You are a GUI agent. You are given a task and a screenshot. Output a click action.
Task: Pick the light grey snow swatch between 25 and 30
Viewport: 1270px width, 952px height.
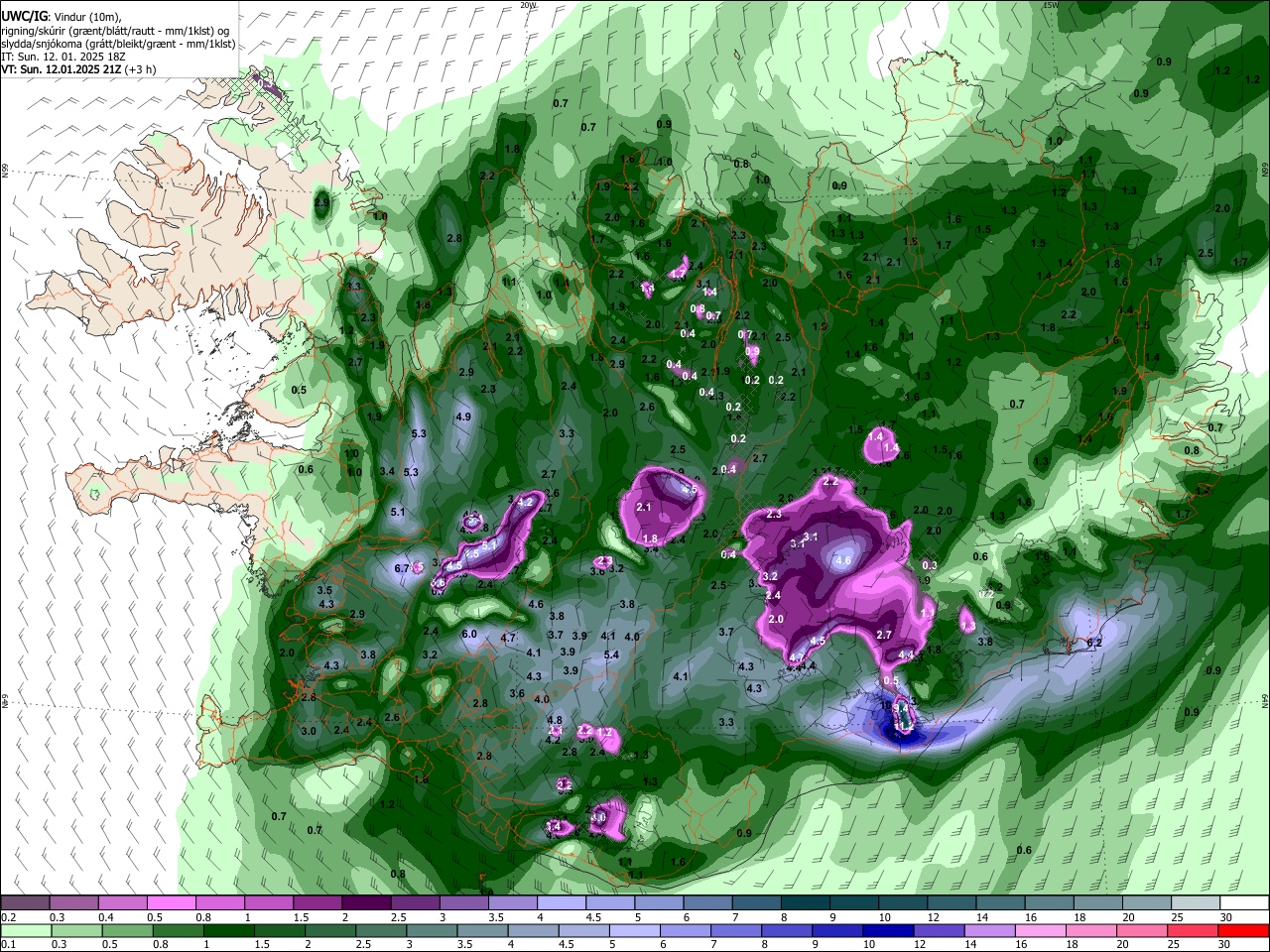1195,903
